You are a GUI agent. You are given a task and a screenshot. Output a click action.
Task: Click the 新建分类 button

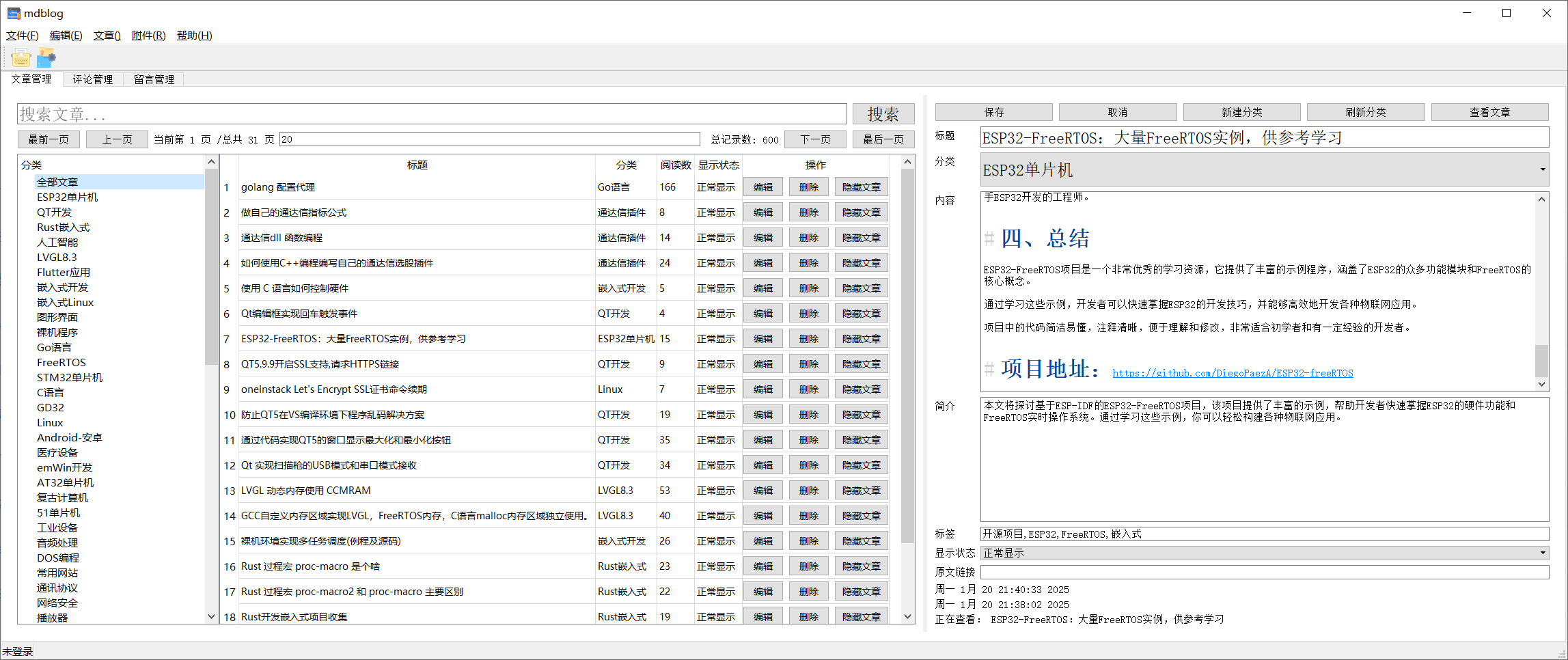(1242, 112)
